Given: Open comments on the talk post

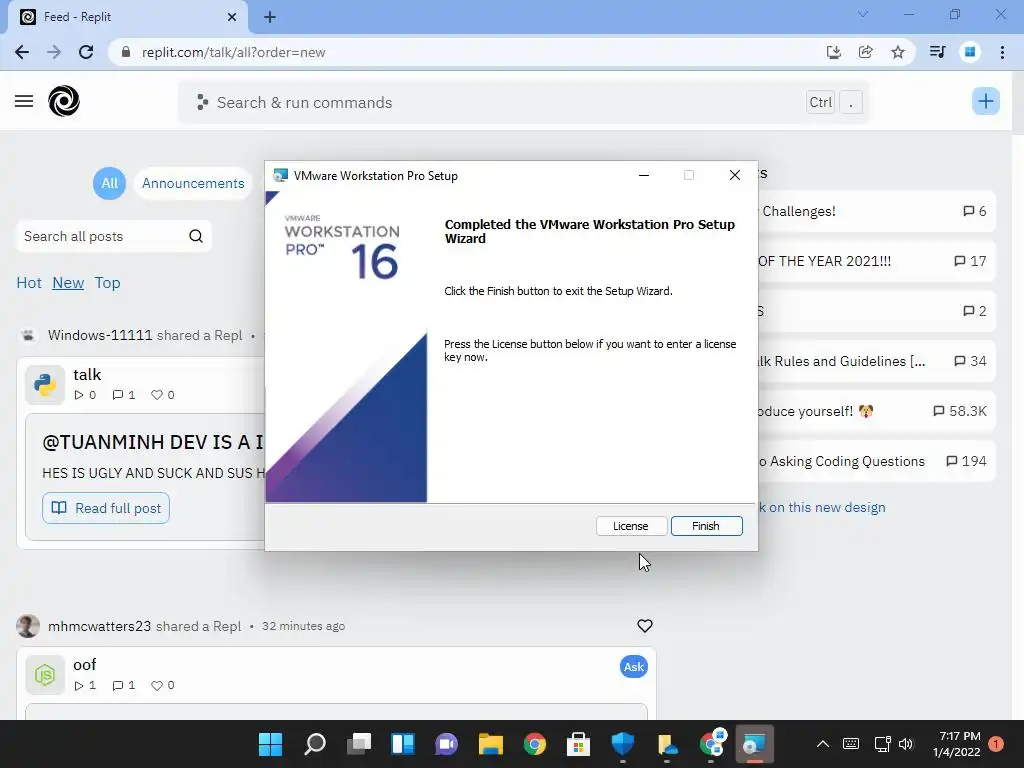Looking at the screenshot, I should click(x=123, y=394).
